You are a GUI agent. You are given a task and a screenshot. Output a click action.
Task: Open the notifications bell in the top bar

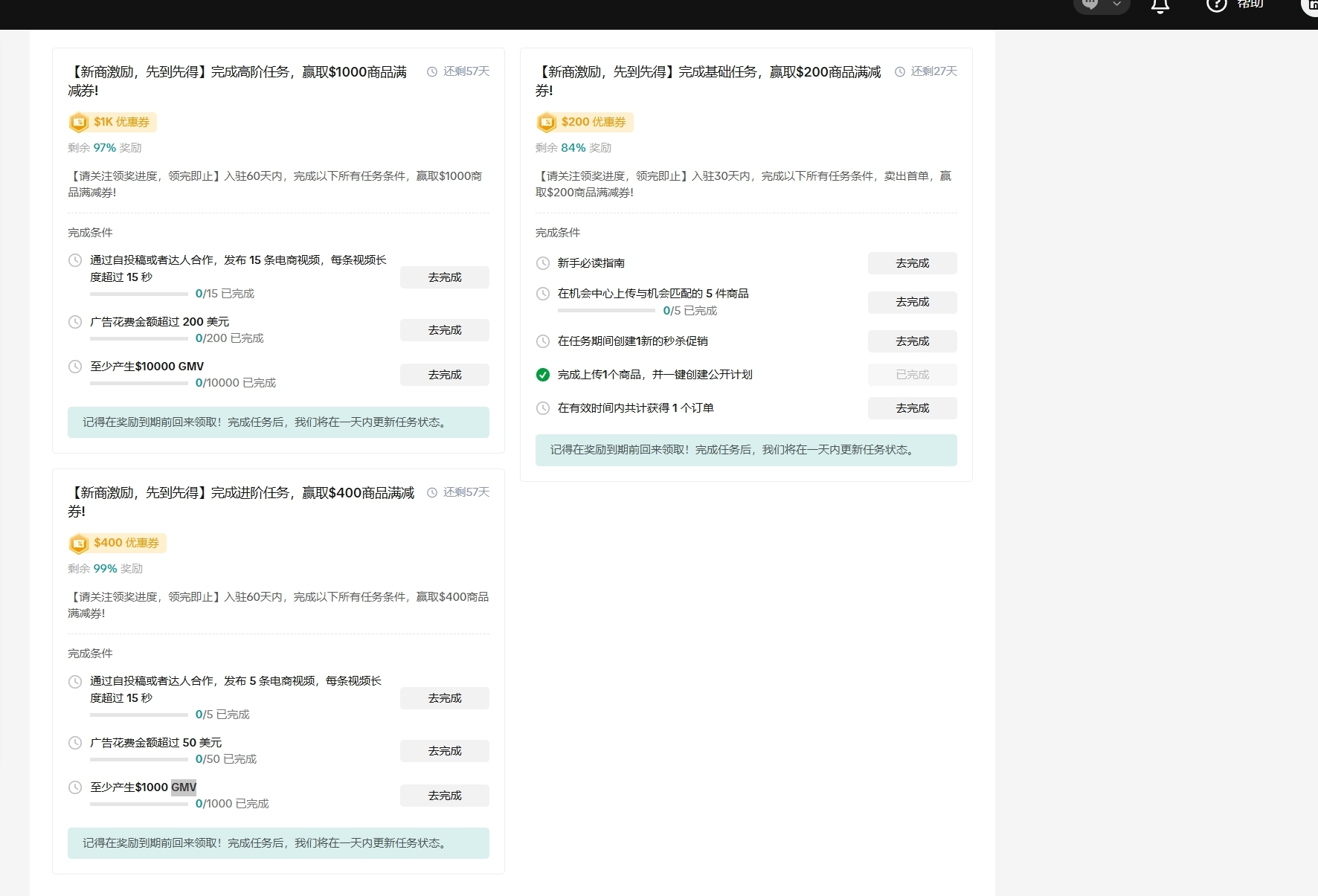click(x=1160, y=6)
